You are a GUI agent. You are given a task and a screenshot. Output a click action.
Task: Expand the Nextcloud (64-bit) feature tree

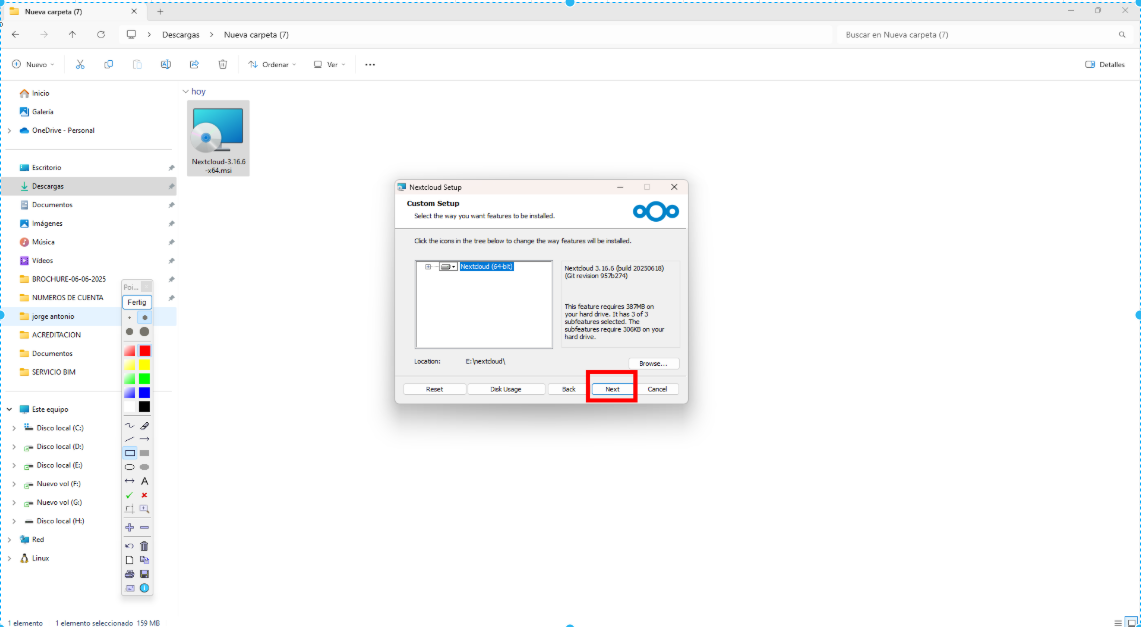pyautogui.click(x=428, y=266)
